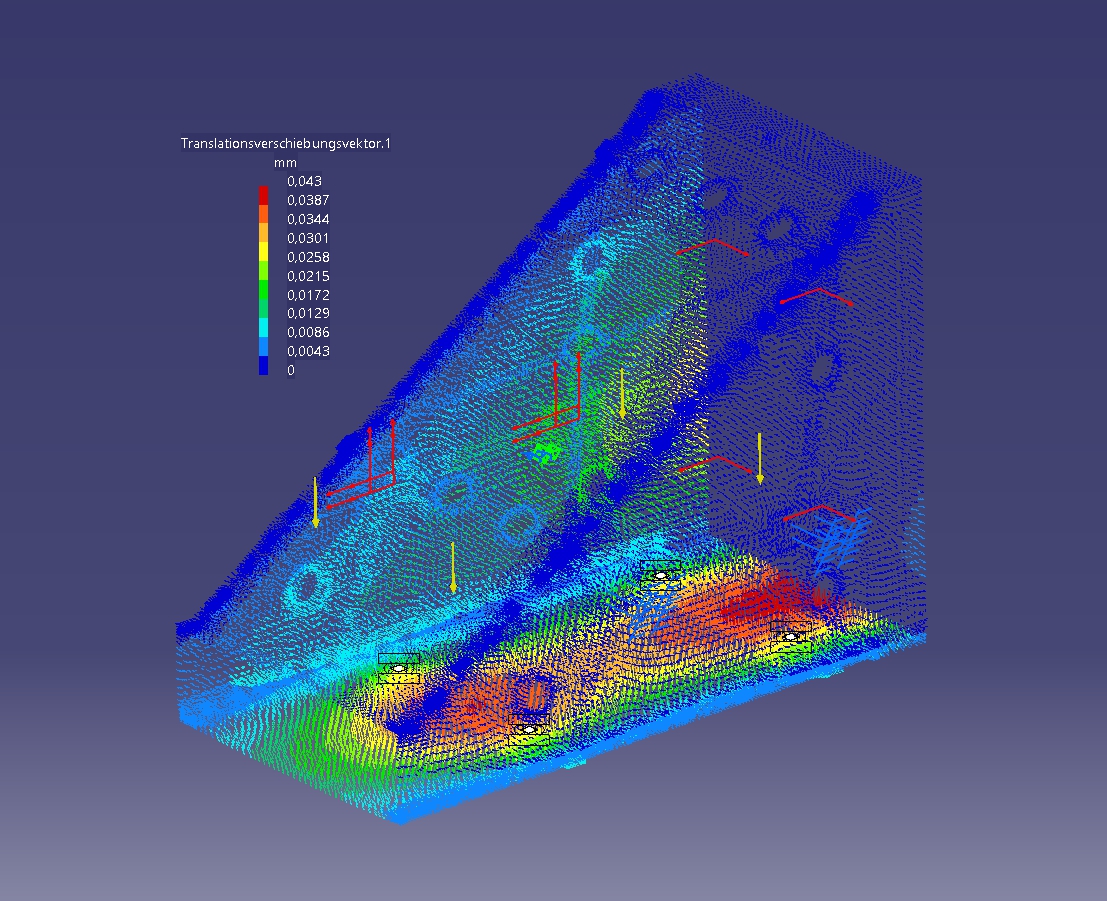Click the 0,0043 legend value
Image resolution: width=1107 pixels, height=901 pixels.
pyautogui.click(x=308, y=351)
